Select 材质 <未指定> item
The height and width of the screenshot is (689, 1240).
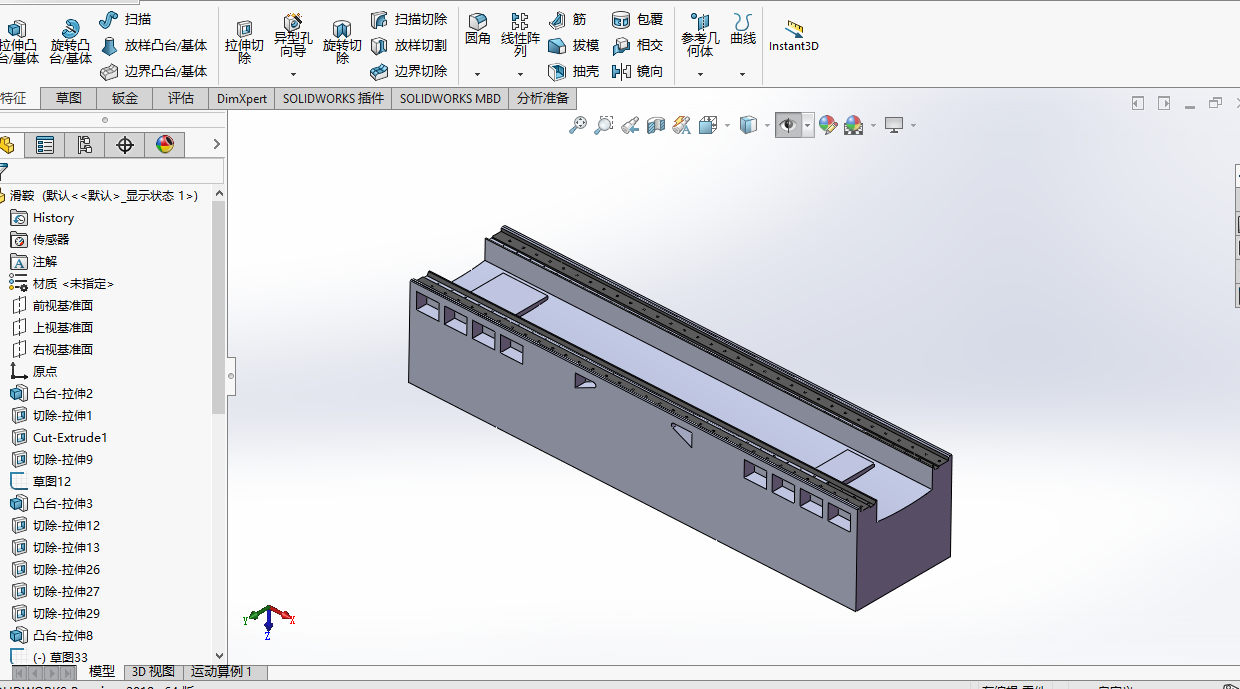pos(62,283)
